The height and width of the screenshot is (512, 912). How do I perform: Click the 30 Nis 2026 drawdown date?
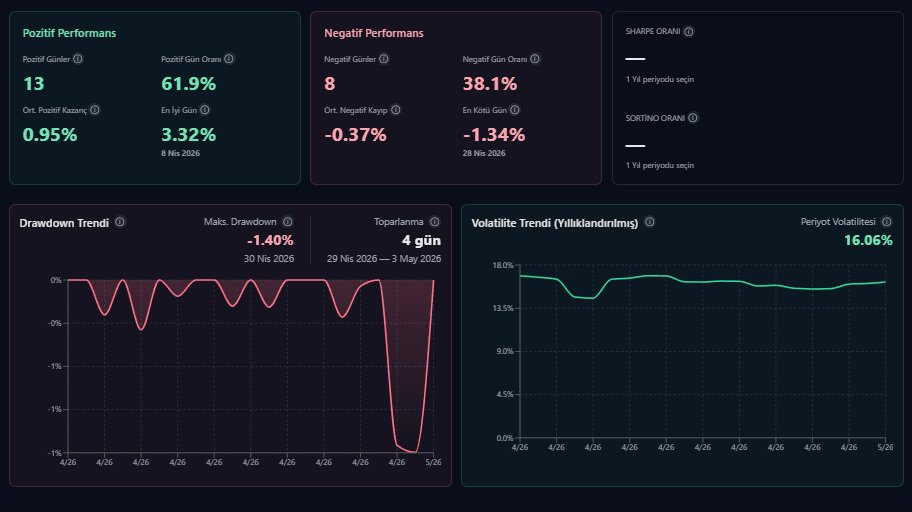point(269,259)
